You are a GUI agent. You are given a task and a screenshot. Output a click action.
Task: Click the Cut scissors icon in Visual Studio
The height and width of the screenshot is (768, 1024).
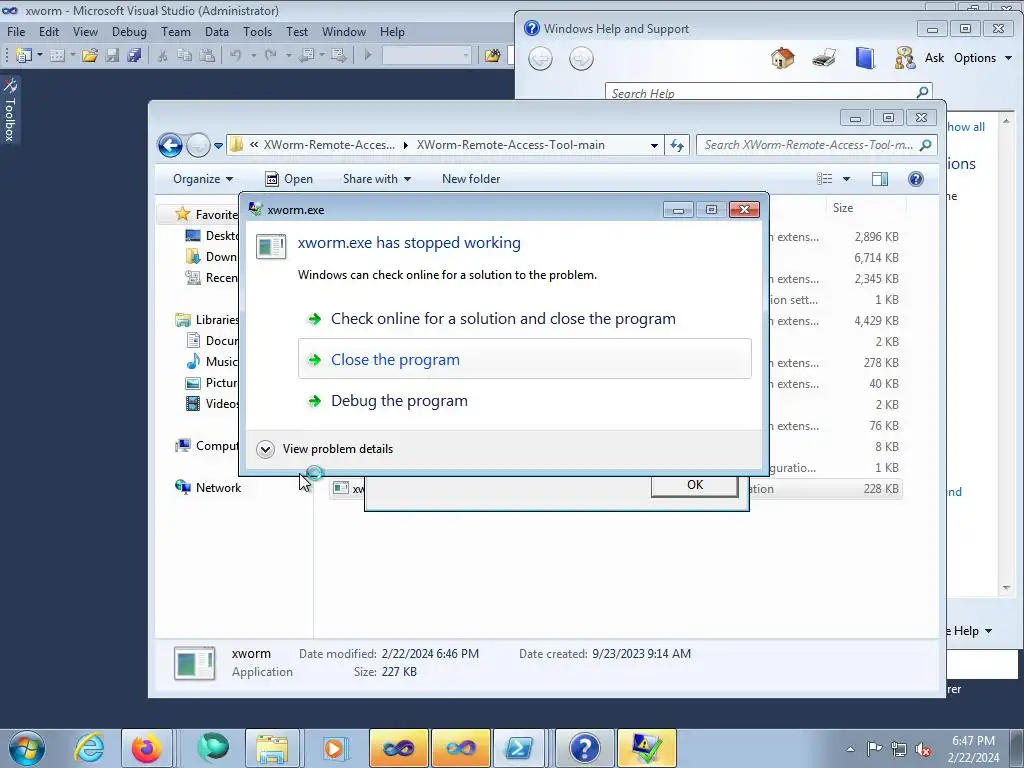(163, 56)
